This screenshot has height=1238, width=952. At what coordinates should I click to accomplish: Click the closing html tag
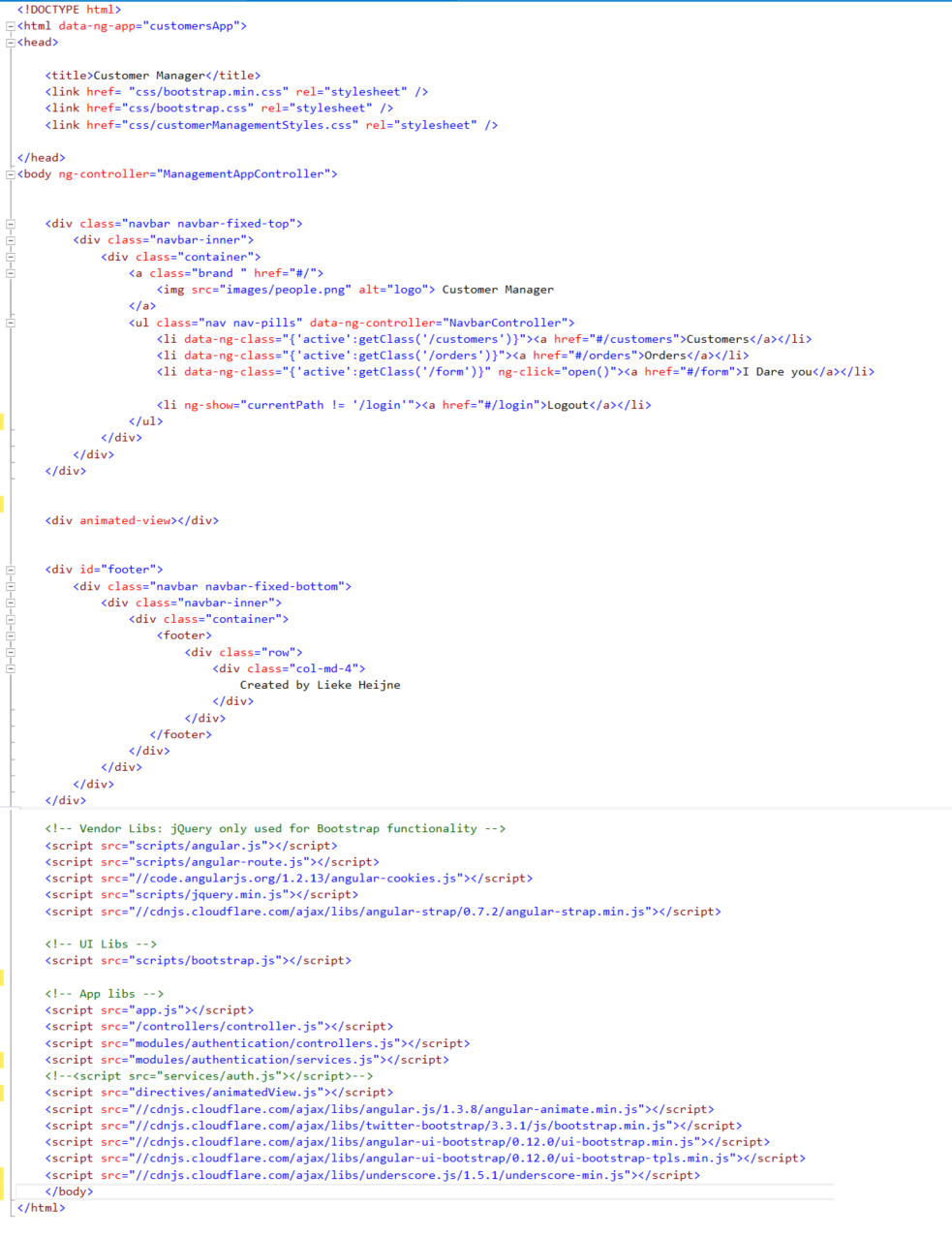tap(41, 1208)
